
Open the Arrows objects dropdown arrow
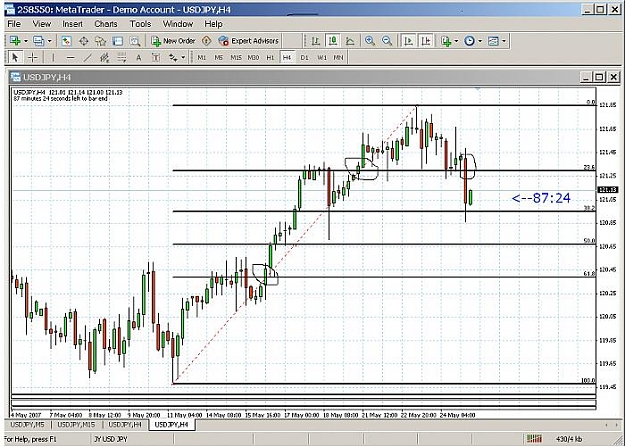coord(183,57)
